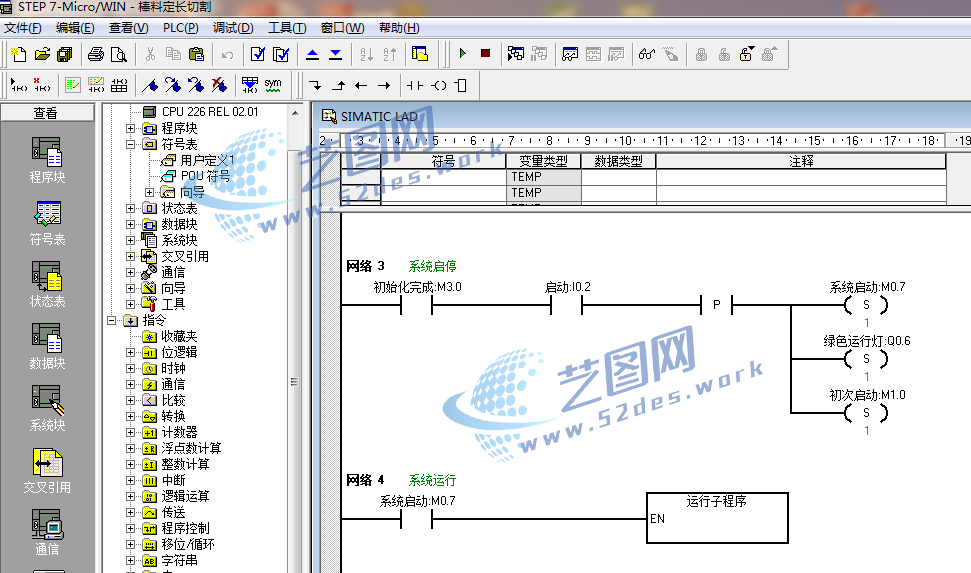
Task: Click the 运行子程序 subroutine box
Action: click(717, 518)
